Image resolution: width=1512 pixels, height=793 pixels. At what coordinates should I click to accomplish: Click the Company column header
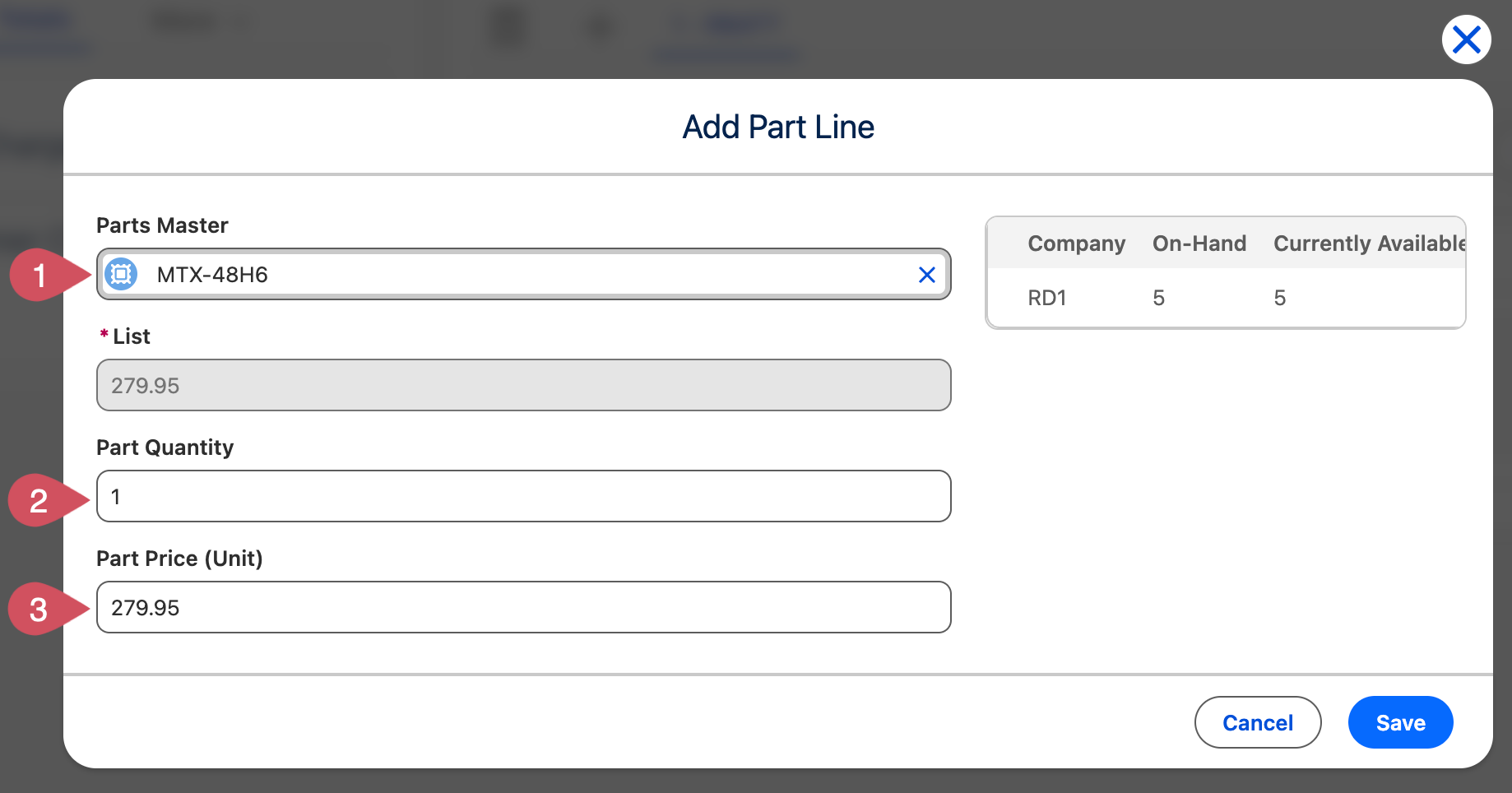[1076, 243]
